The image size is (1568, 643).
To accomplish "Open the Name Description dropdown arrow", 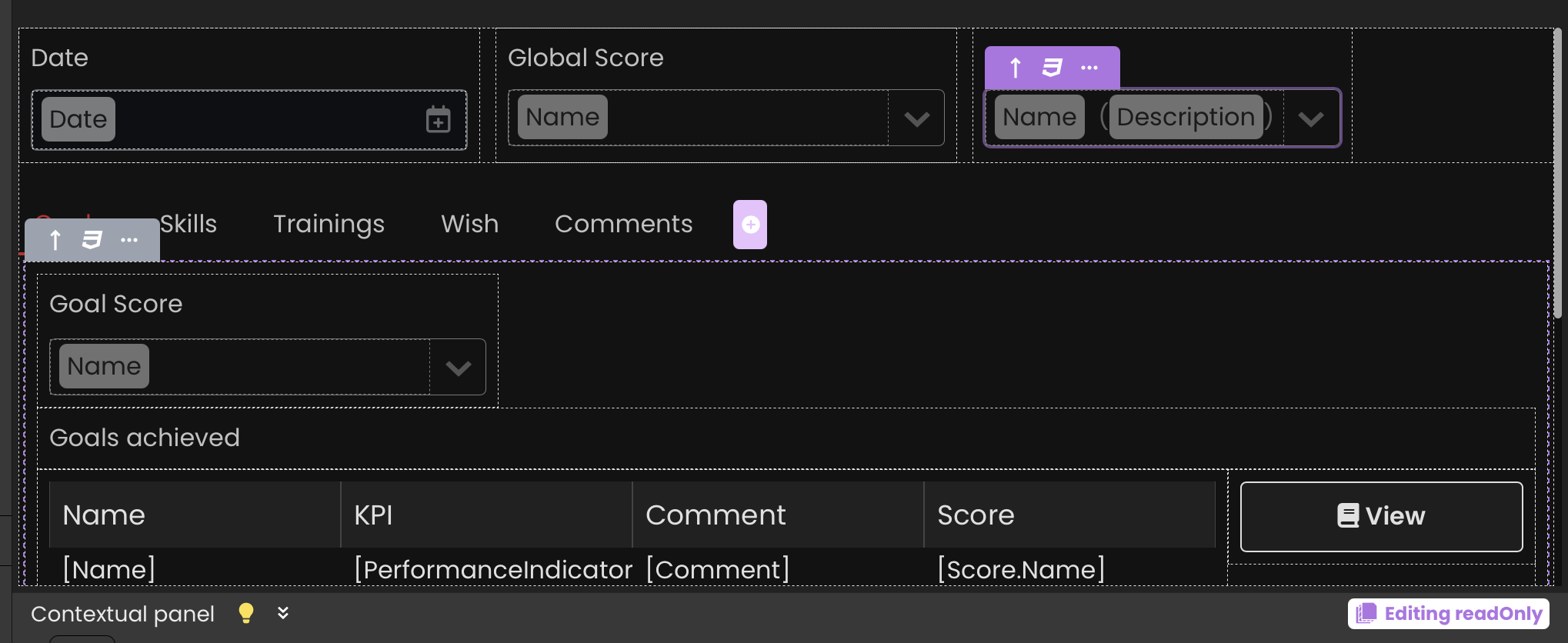I will [x=1310, y=118].
